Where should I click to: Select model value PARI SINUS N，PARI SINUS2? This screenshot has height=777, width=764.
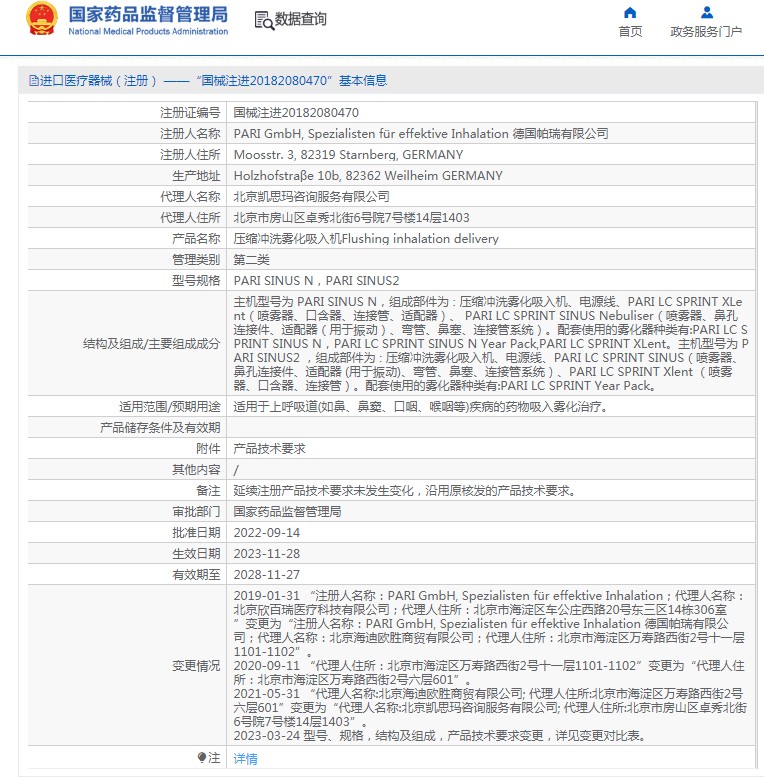click(316, 280)
